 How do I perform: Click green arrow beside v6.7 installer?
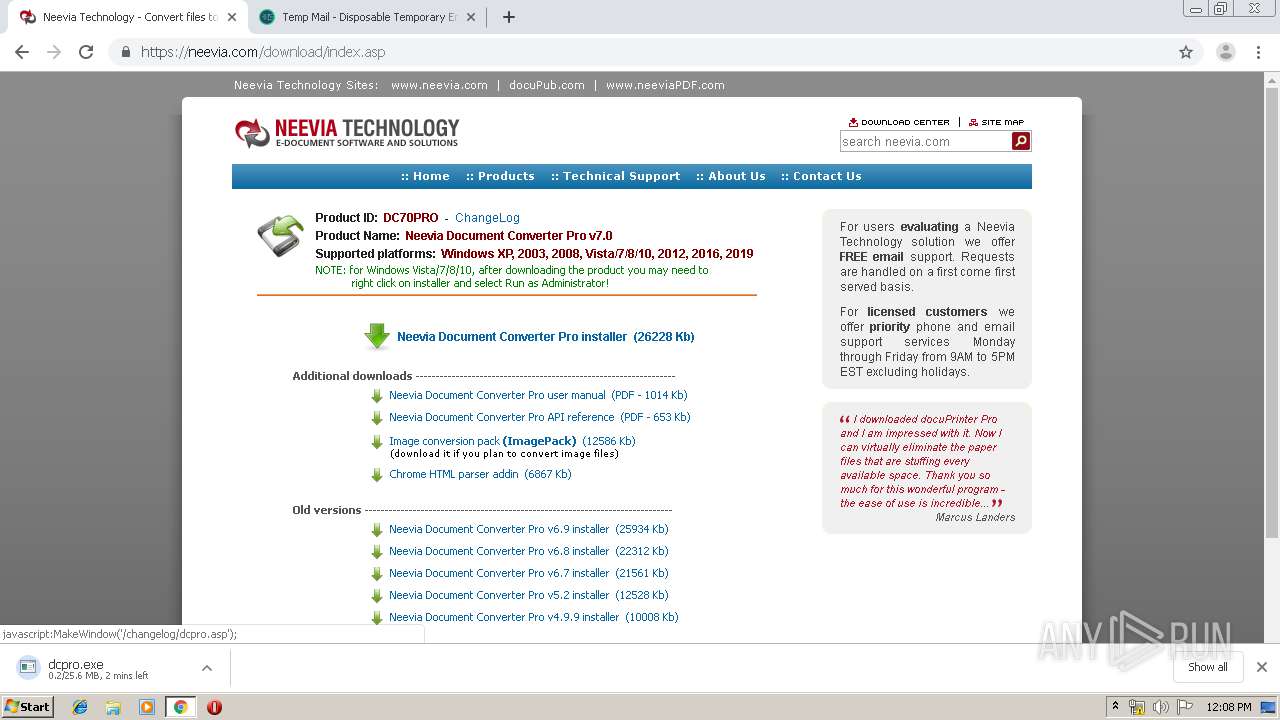[x=377, y=574]
